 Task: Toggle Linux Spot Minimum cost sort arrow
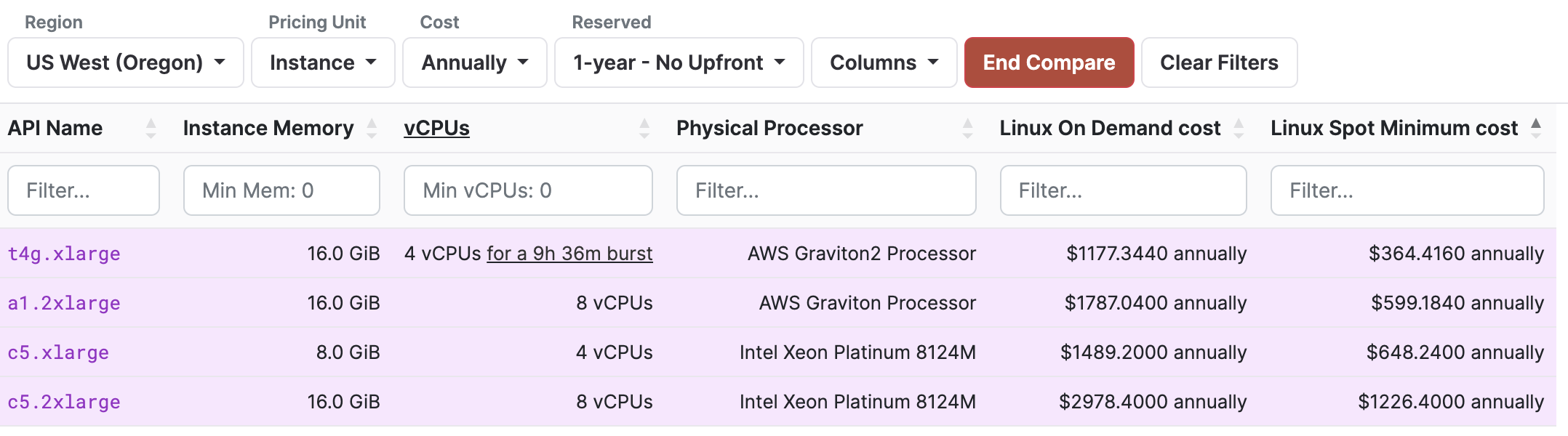1535,128
